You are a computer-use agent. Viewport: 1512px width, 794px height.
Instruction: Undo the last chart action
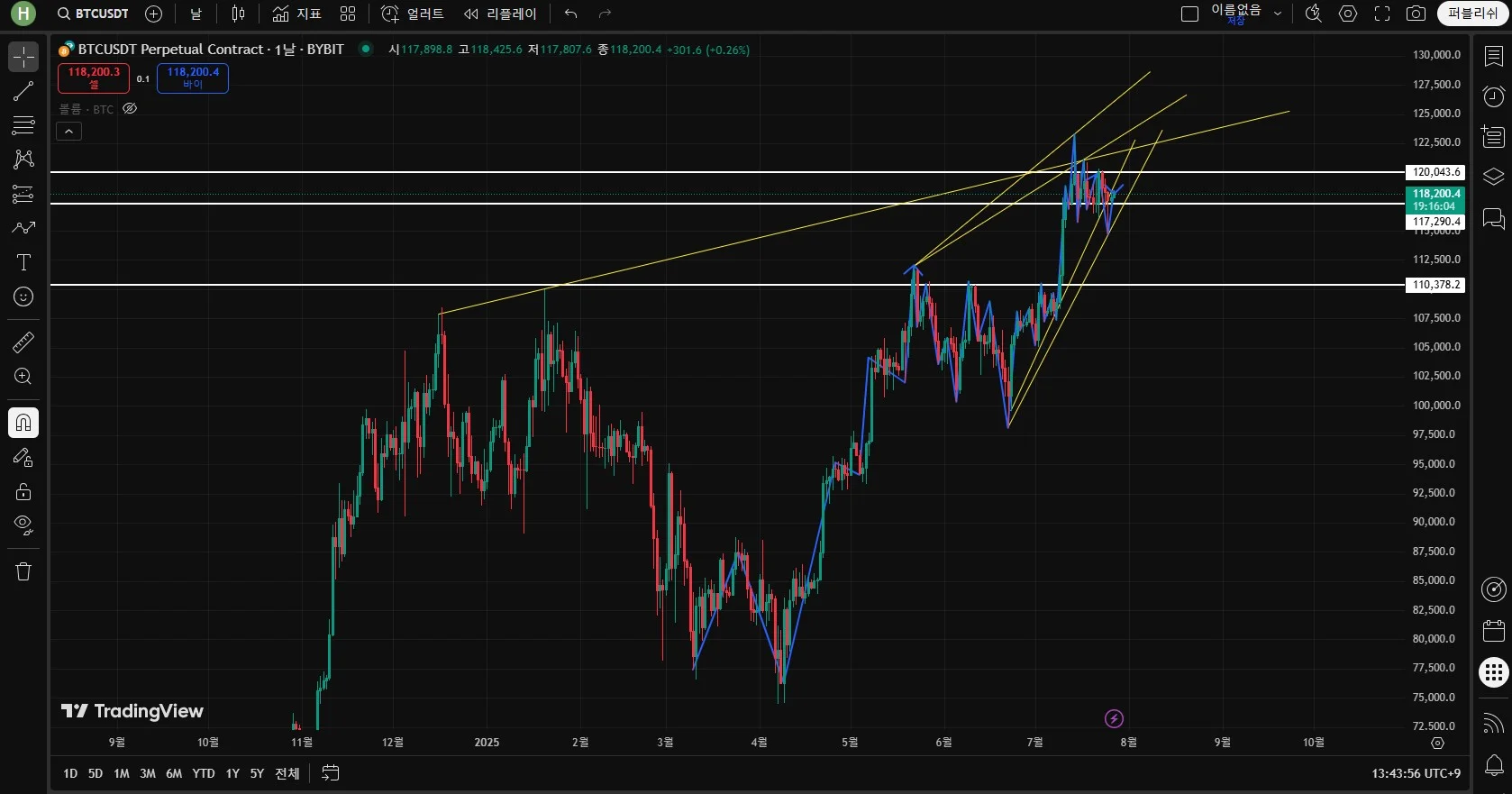[x=570, y=14]
